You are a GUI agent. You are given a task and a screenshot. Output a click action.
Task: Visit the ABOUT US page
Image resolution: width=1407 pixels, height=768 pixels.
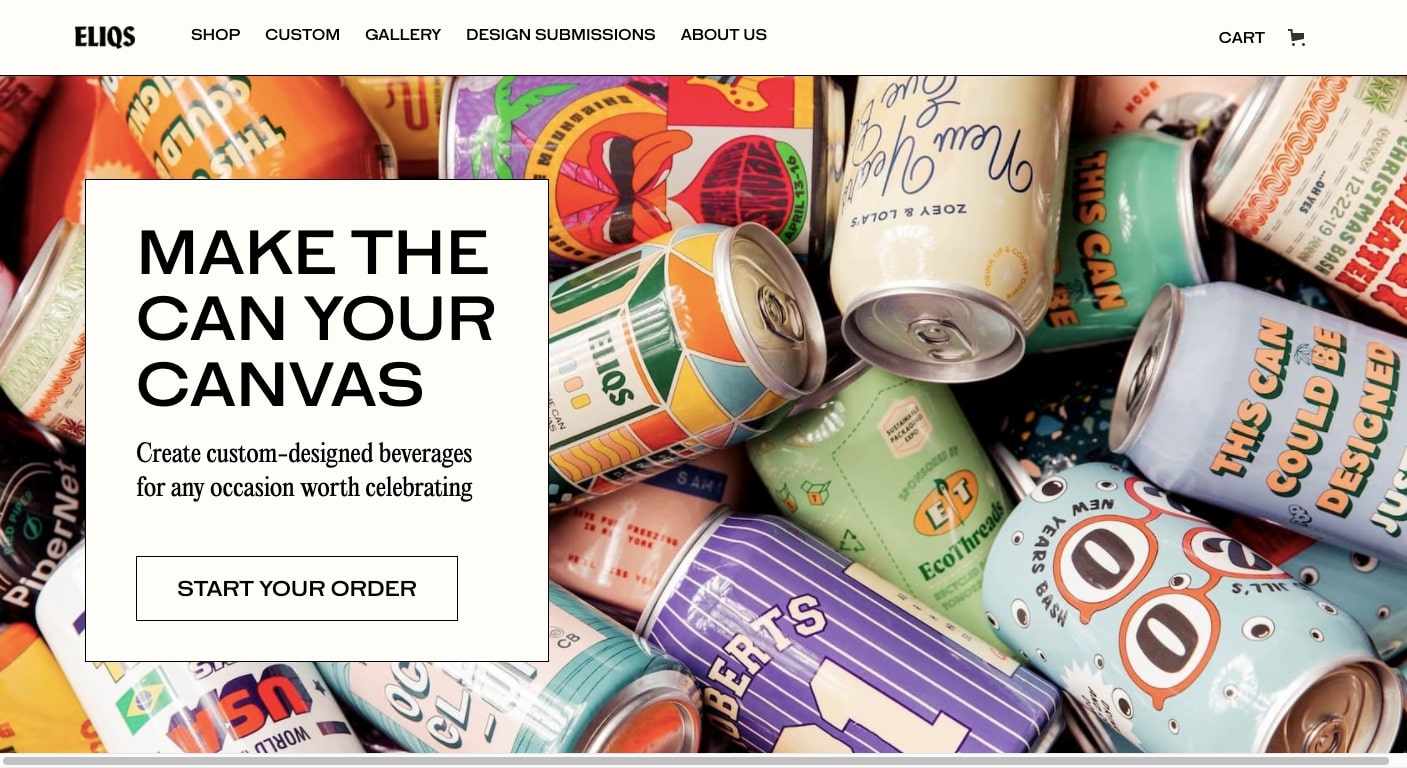[x=724, y=35]
